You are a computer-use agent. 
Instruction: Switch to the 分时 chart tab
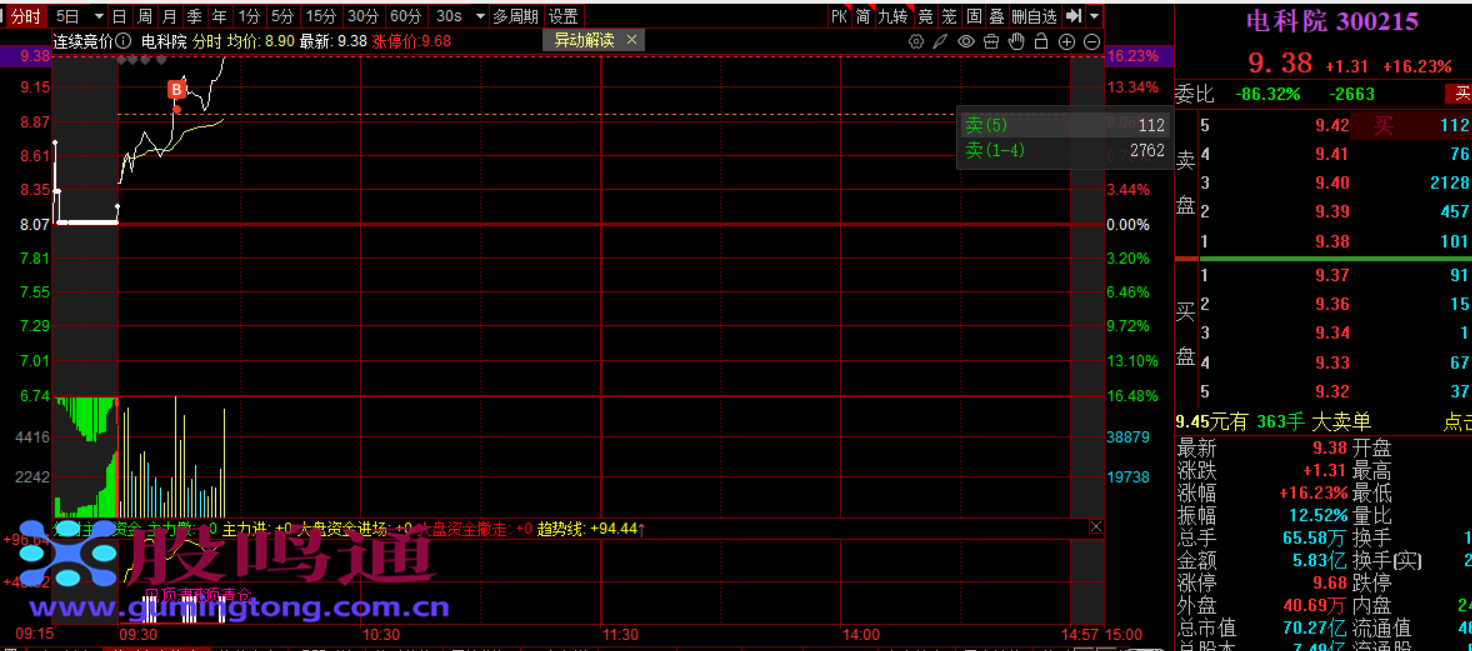pos(26,17)
